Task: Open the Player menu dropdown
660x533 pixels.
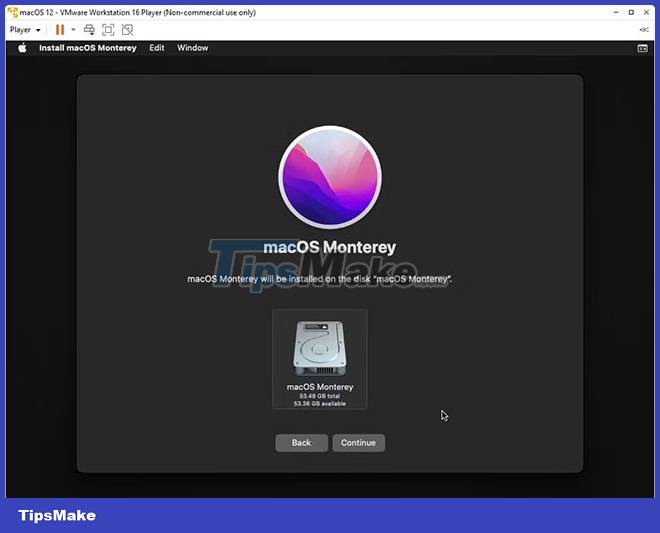Action: tap(25, 30)
